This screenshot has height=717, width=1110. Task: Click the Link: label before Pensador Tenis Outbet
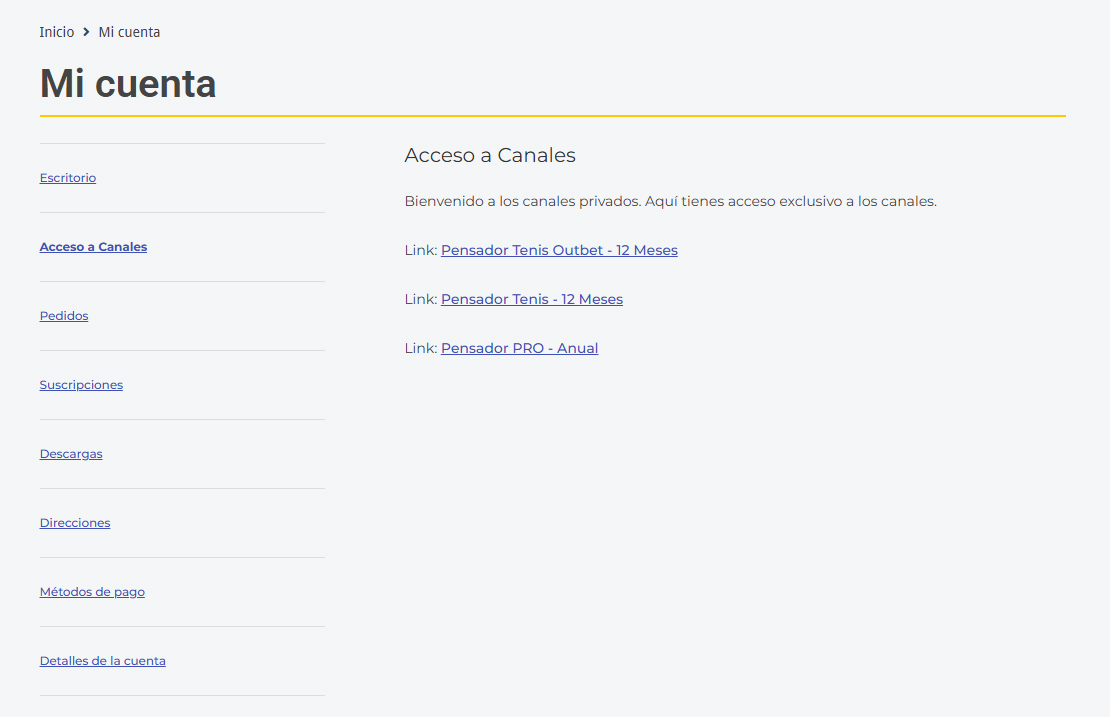421,250
